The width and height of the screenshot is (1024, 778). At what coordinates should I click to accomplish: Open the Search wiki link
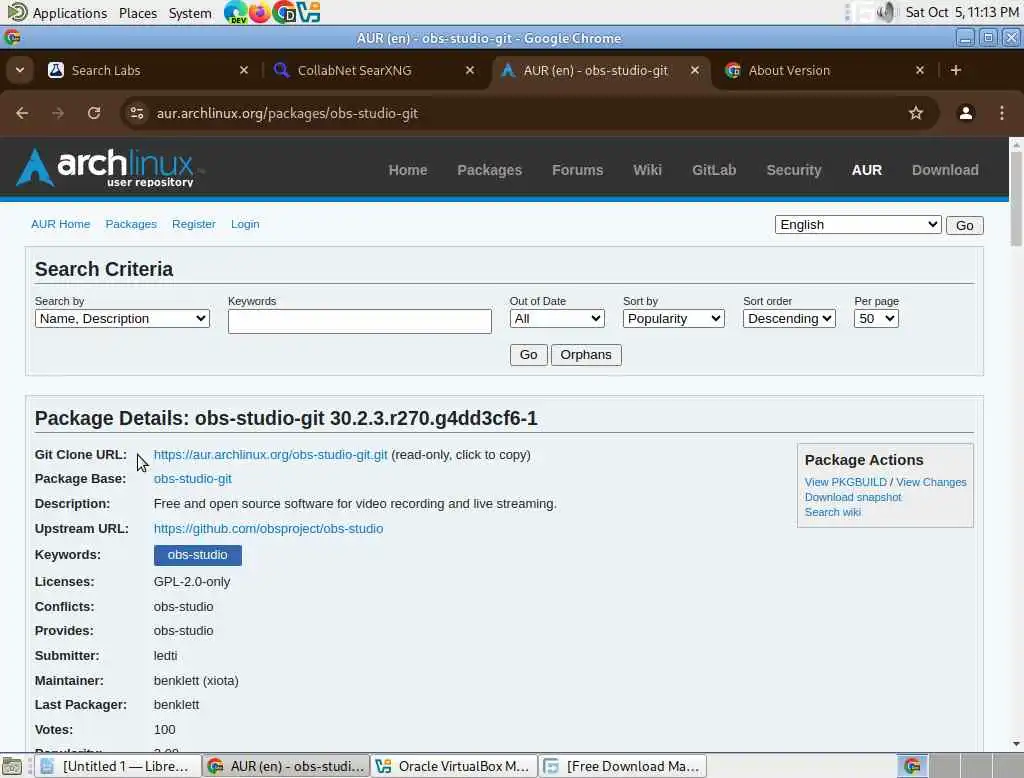click(833, 512)
